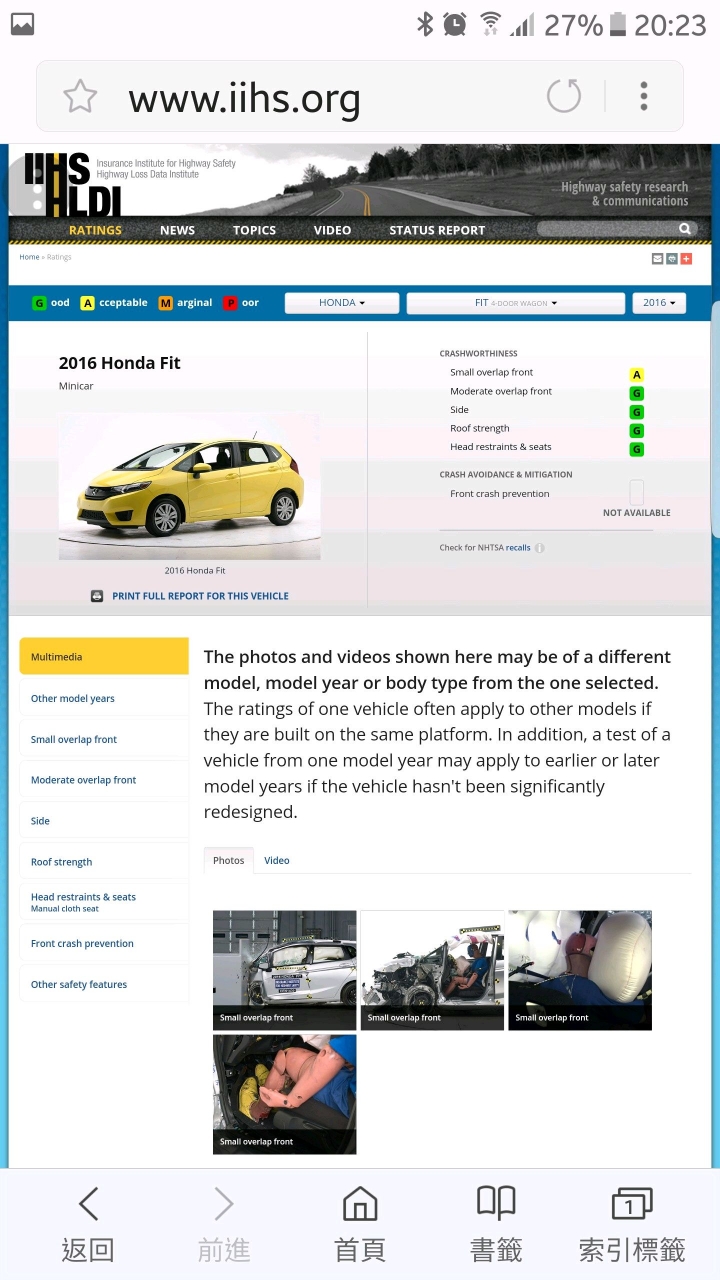This screenshot has height=1280, width=720.
Task: Select Other safety features in sidebar
Action: pos(104,984)
